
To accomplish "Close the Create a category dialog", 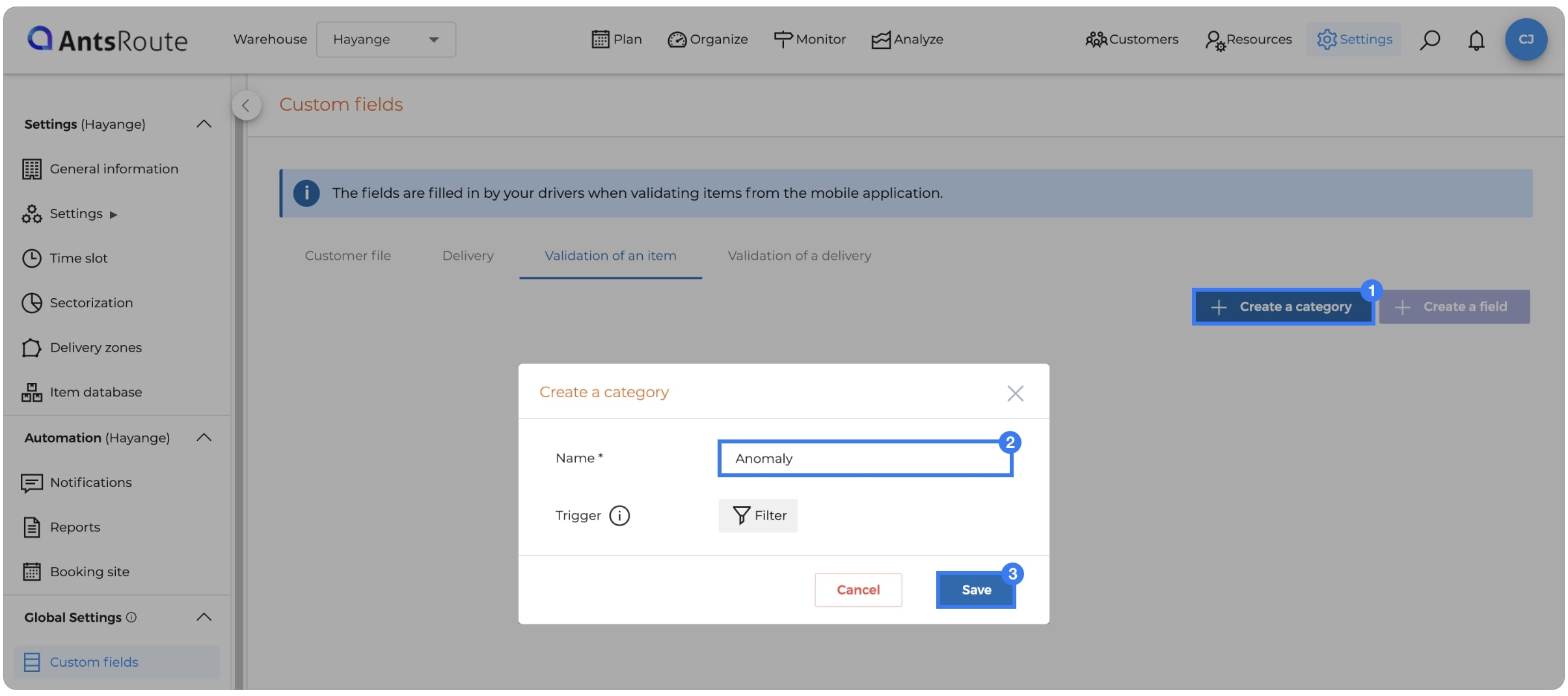I will coord(1015,393).
